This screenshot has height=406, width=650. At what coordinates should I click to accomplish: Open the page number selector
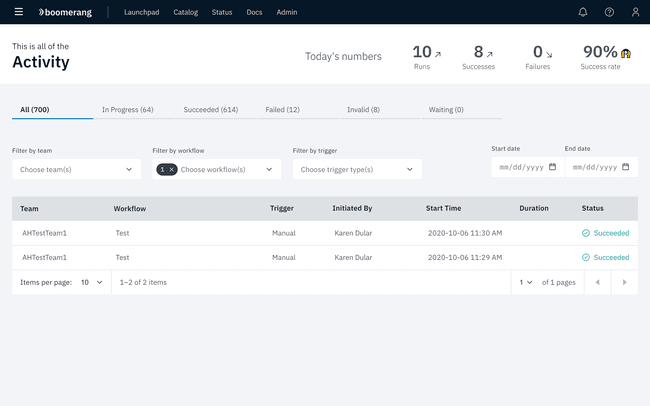pyautogui.click(x=526, y=282)
